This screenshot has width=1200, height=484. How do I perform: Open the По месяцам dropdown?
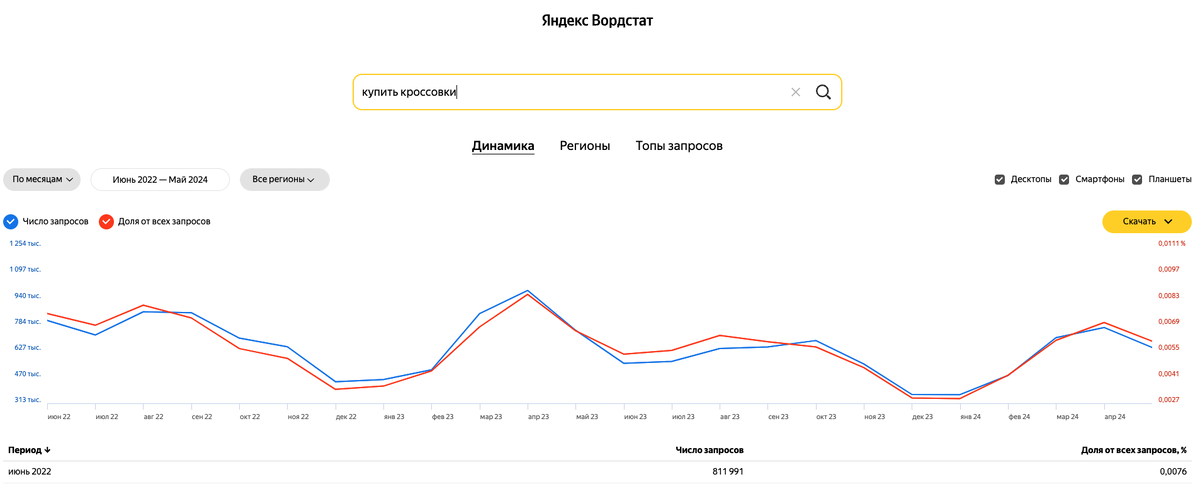tap(43, 179)
